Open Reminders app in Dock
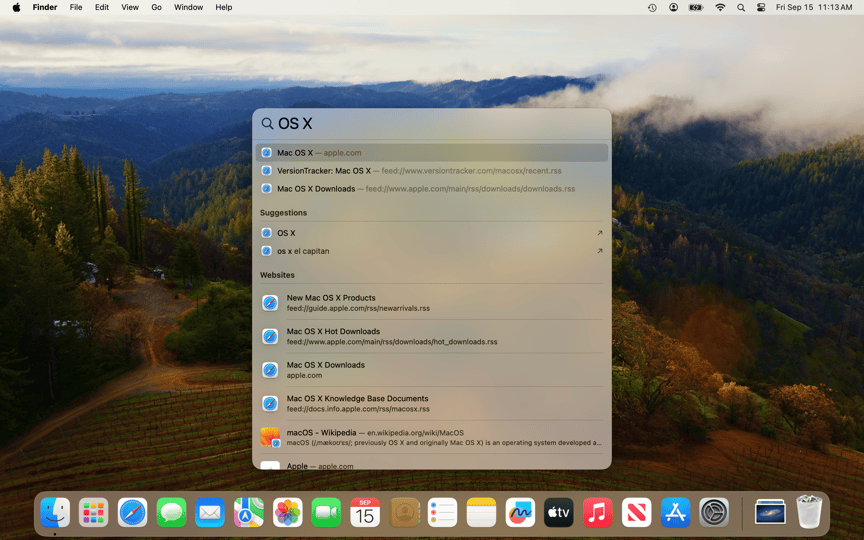864x540 pixels. point(442,512)
